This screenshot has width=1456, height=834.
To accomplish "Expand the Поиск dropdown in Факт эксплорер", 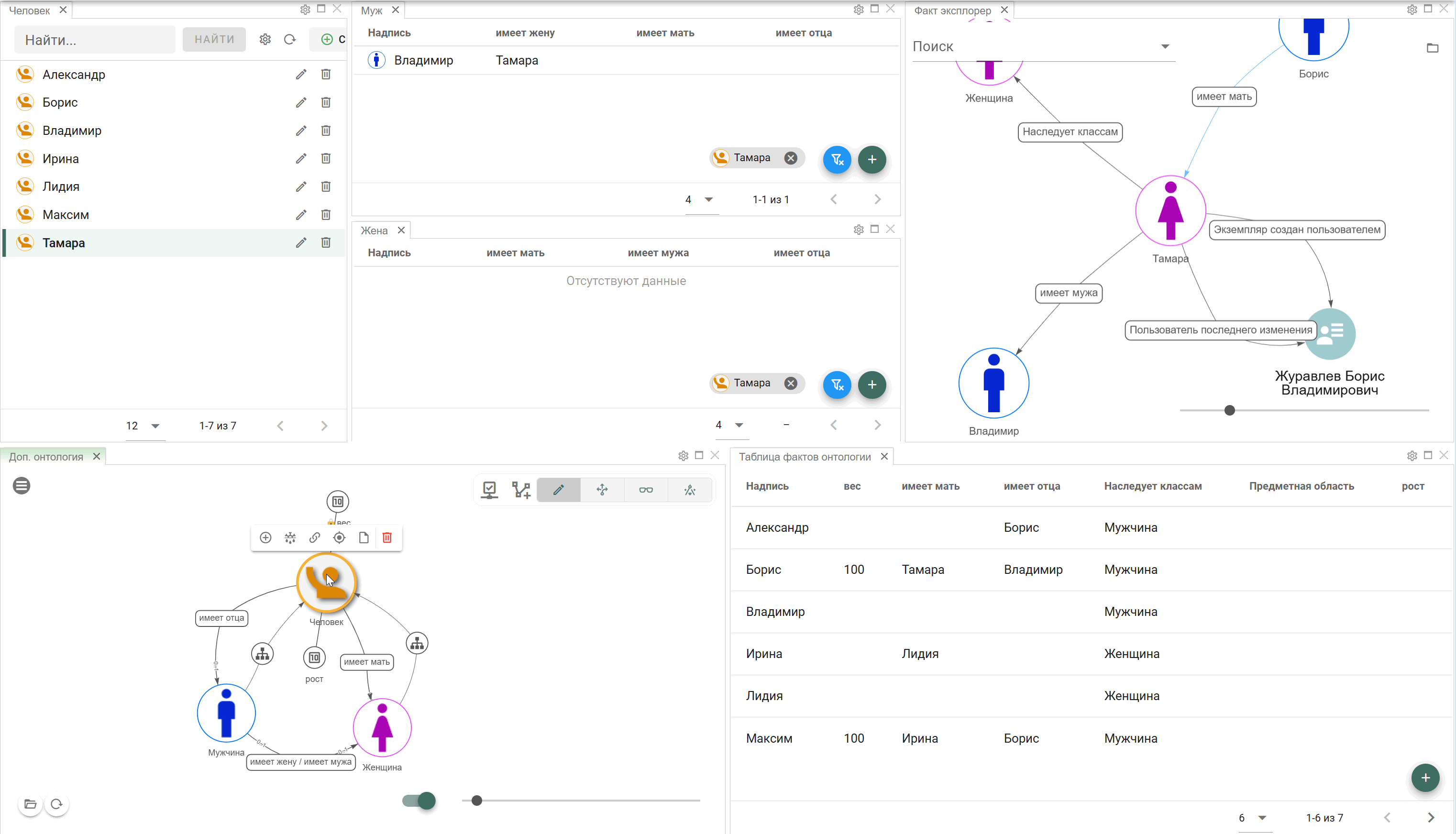I will (1165, 46).
